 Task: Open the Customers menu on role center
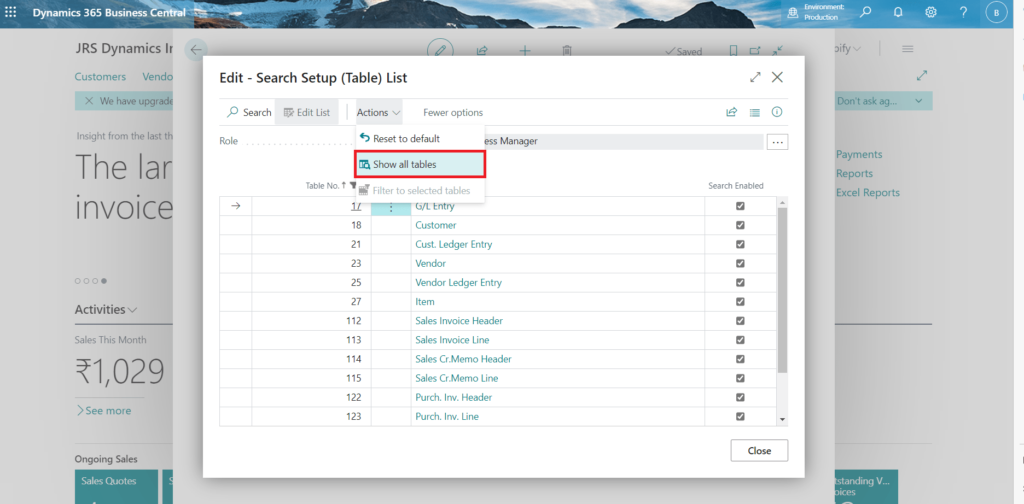coord(100,76)
